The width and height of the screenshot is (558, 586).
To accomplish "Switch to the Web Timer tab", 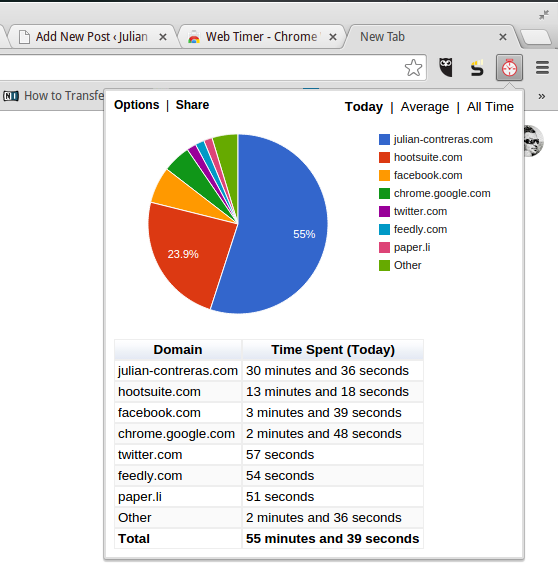I will tap(262, 37).
